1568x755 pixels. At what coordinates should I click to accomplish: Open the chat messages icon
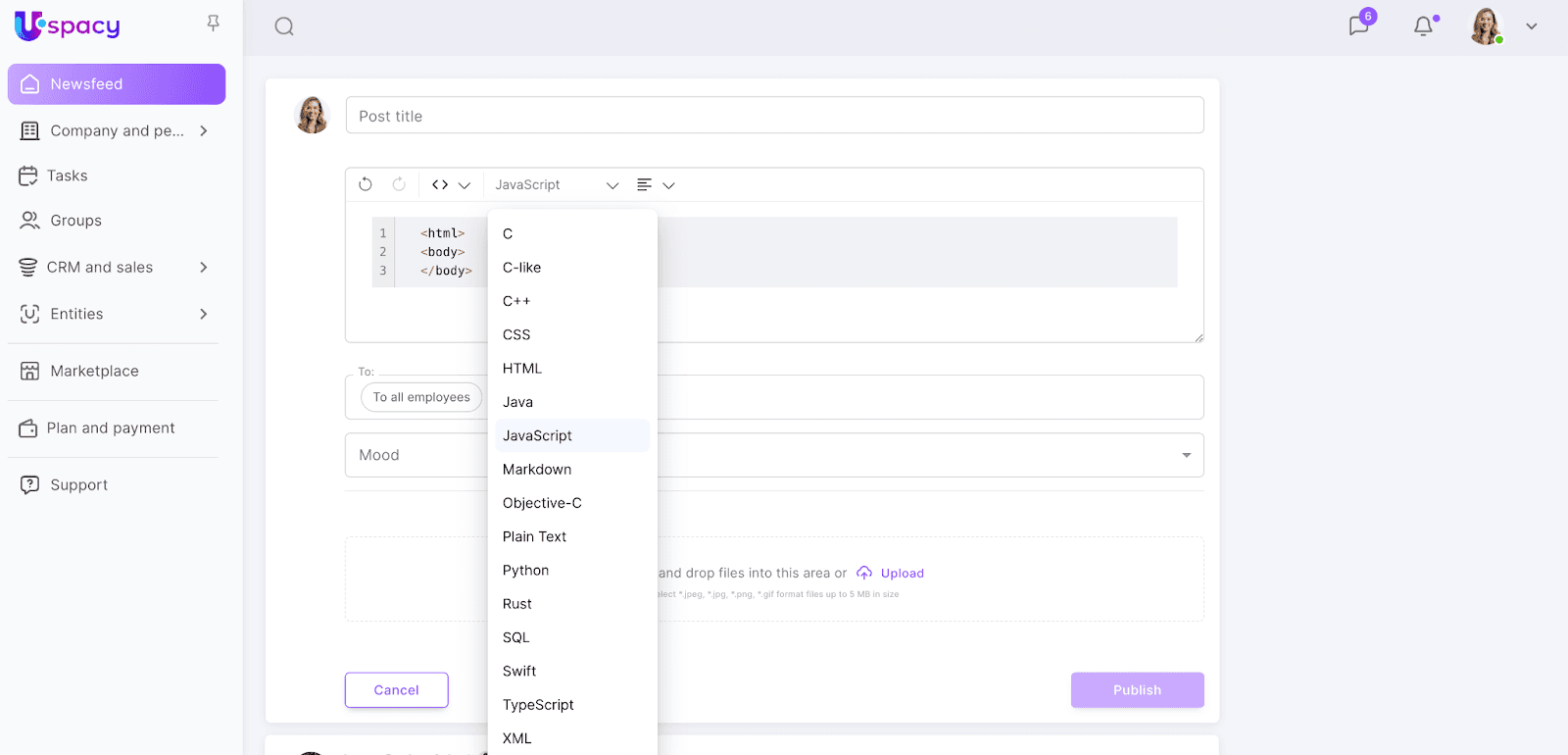[1358, 25]
